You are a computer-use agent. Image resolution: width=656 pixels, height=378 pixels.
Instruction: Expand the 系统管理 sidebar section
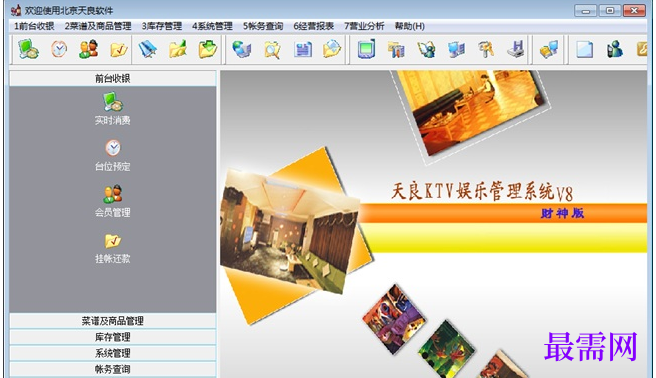click(x=113, y=353)
